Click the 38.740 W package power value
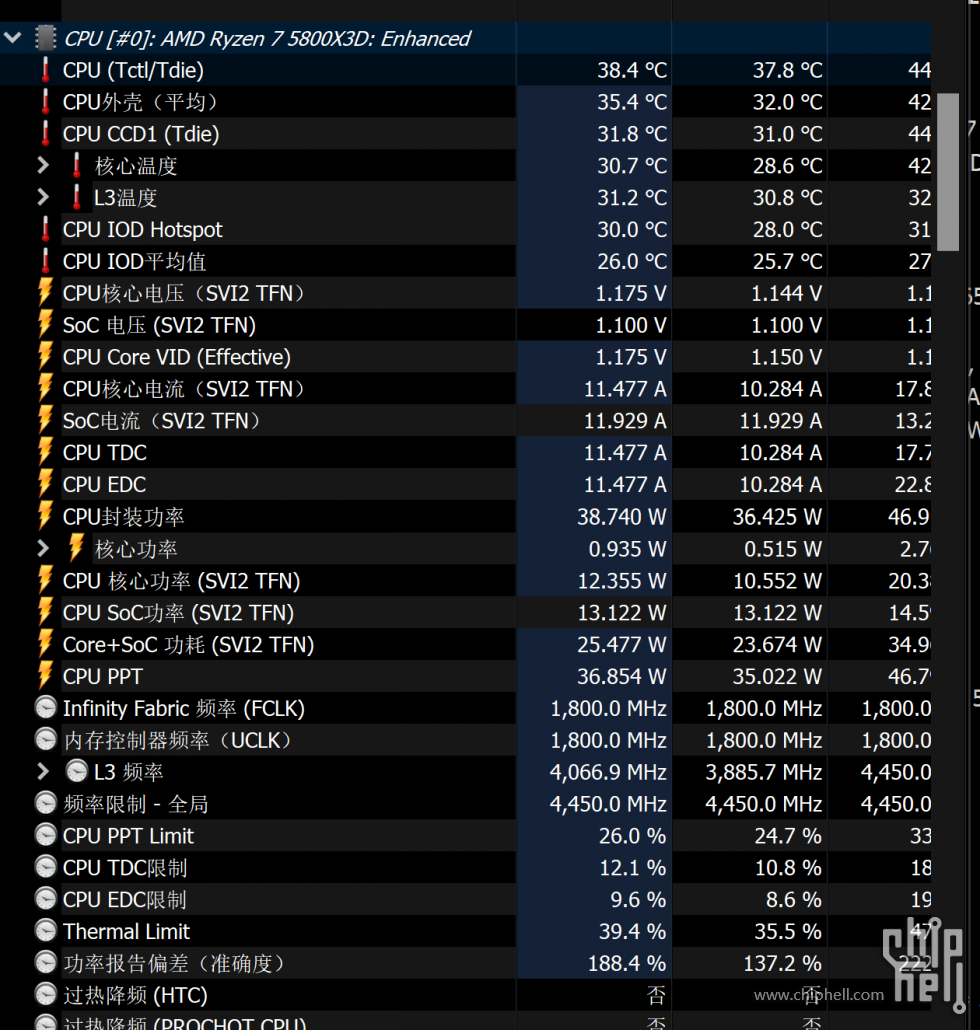 621,517
